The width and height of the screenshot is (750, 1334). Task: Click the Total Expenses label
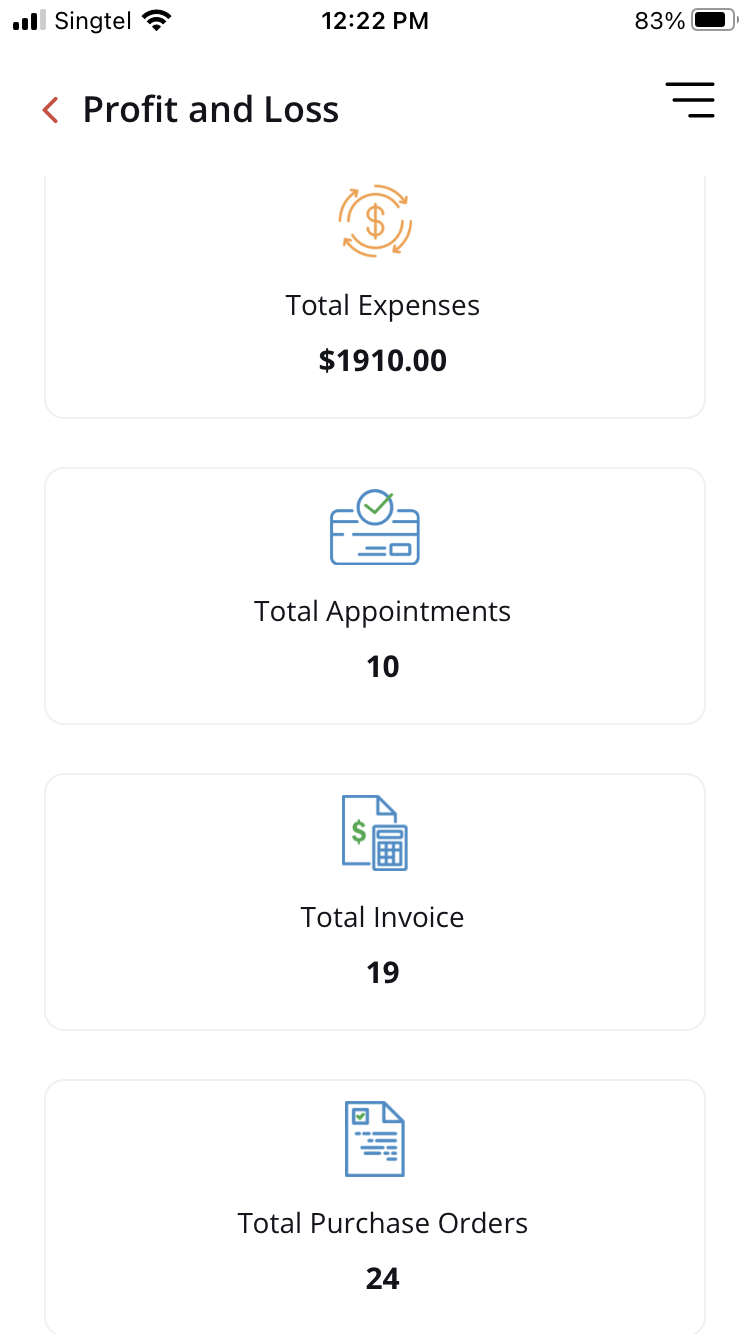pos(383,305)
